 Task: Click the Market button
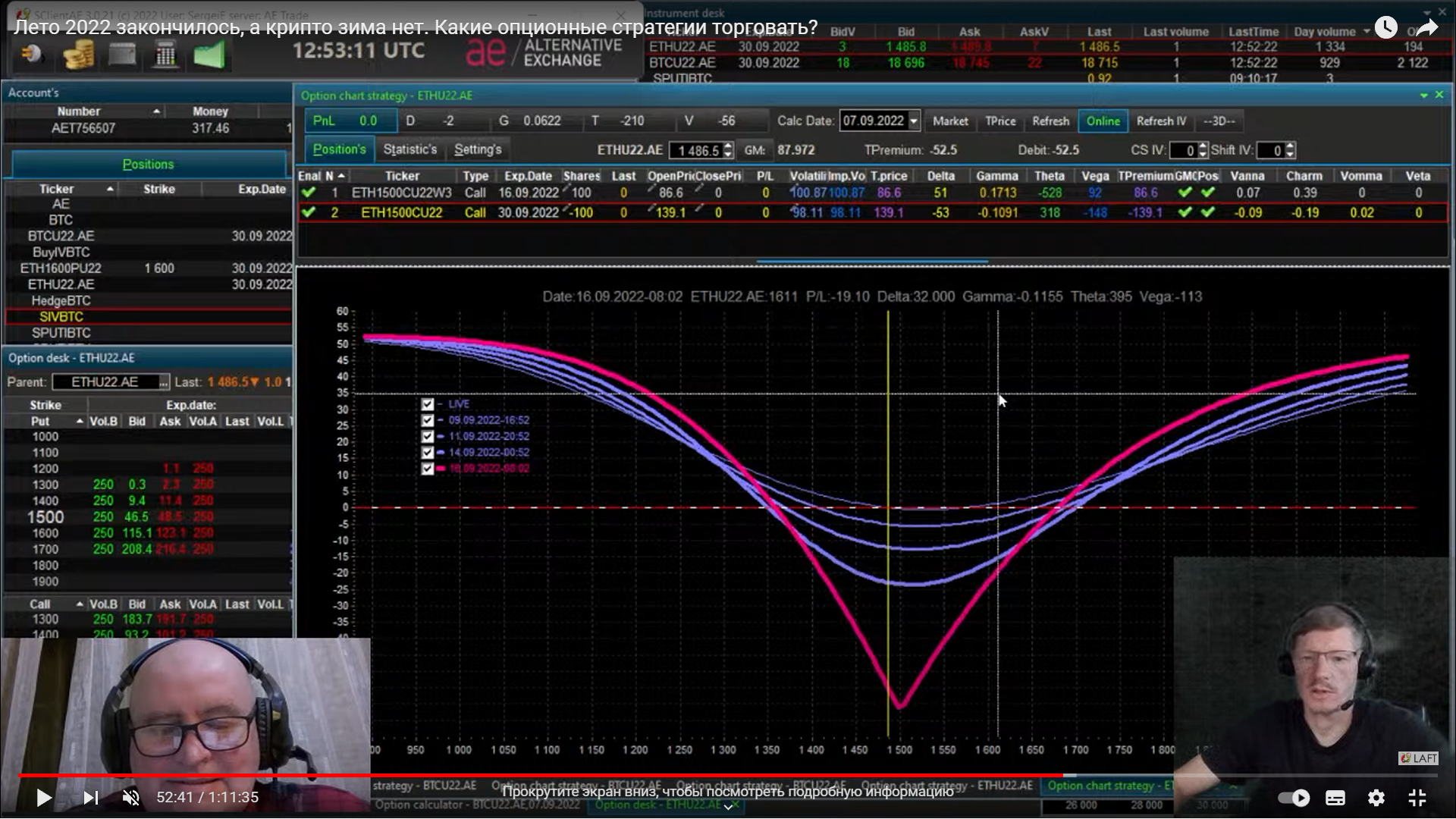click(950, 121)
